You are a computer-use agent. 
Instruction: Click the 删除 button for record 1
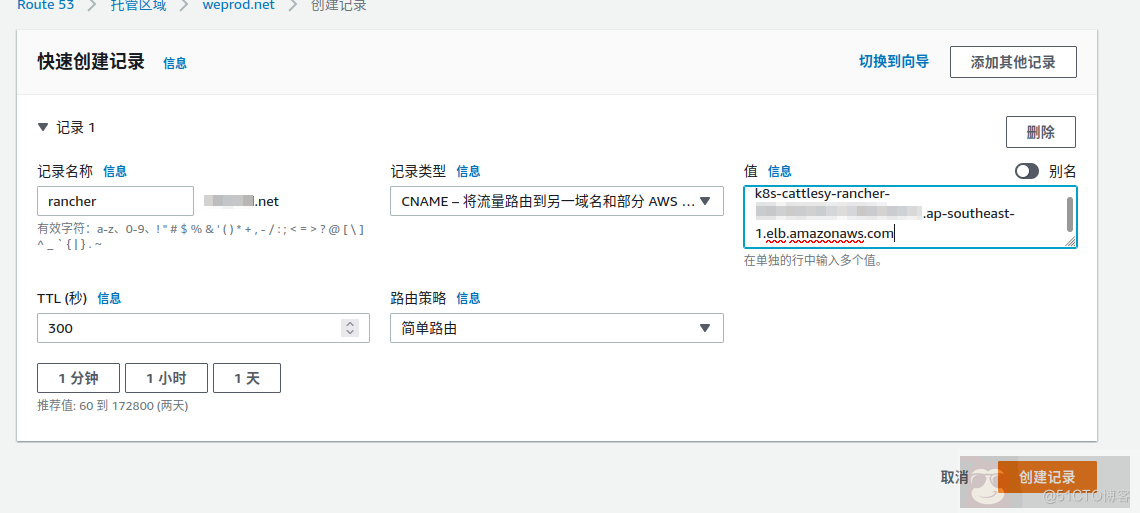(x=1040, y=132)
